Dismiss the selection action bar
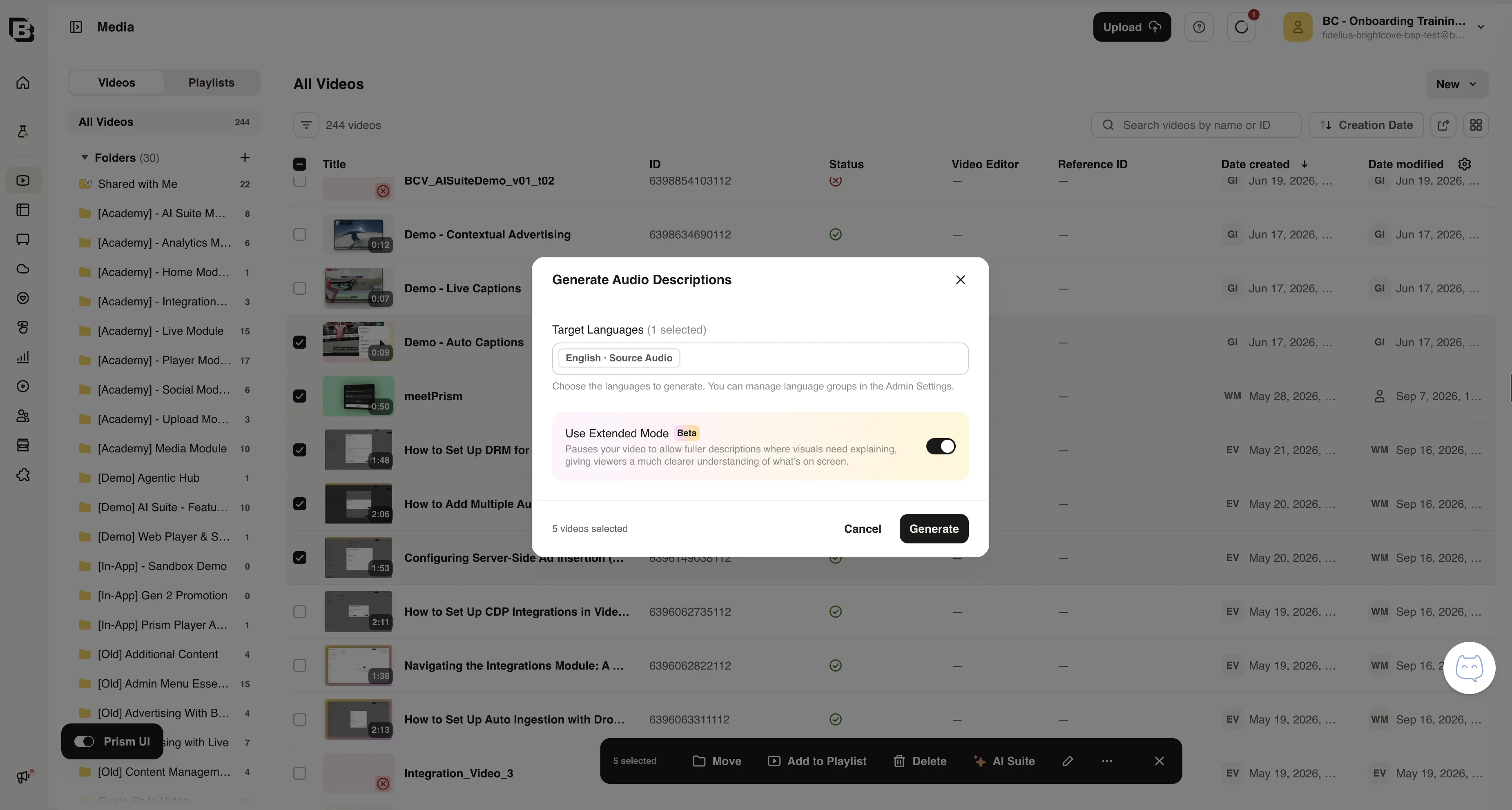Image resolution: width=1512 pixels, height=810 pixels. click(x=1159, y=761)
